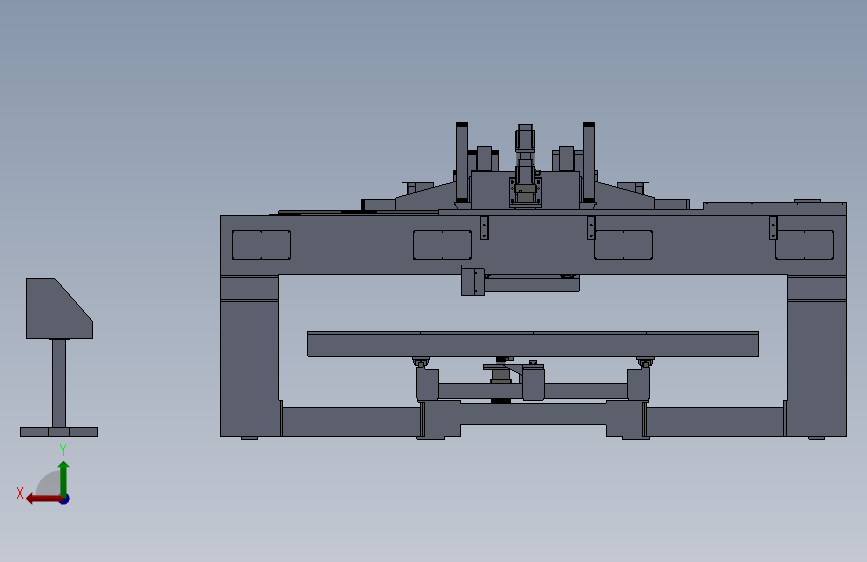Select the standalone control console head
The image size is (867, 562).
click(59, 309)
